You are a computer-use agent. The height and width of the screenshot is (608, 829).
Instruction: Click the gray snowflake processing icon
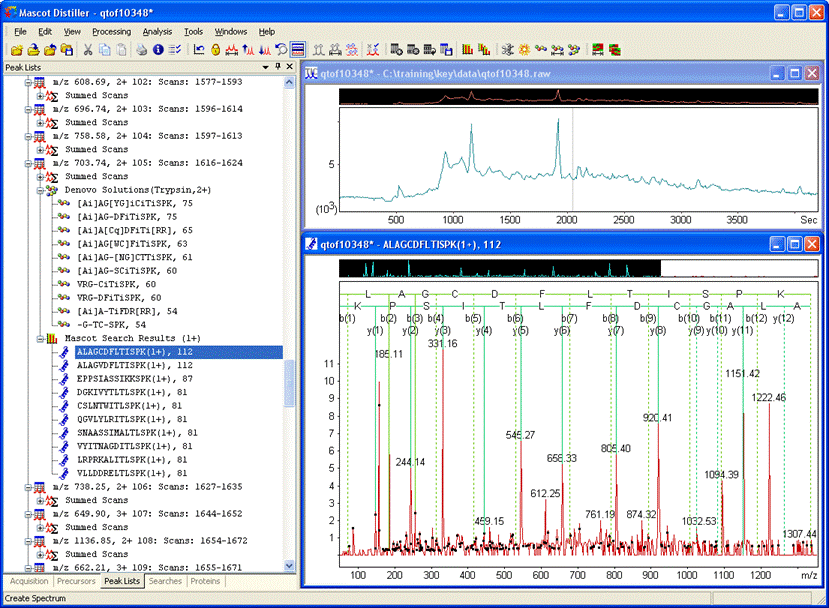[x=508, y=50]
